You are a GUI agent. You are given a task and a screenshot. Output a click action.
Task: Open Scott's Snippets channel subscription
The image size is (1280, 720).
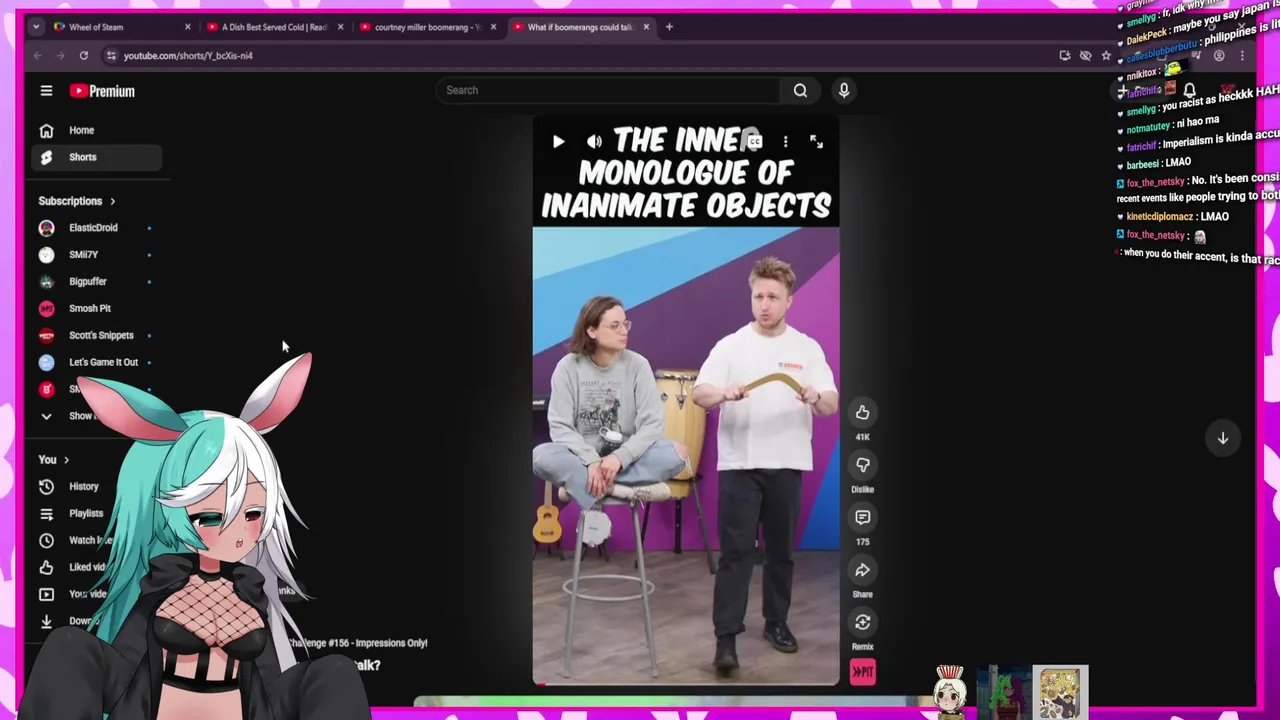pyautogui.click(x=97, y=336)
